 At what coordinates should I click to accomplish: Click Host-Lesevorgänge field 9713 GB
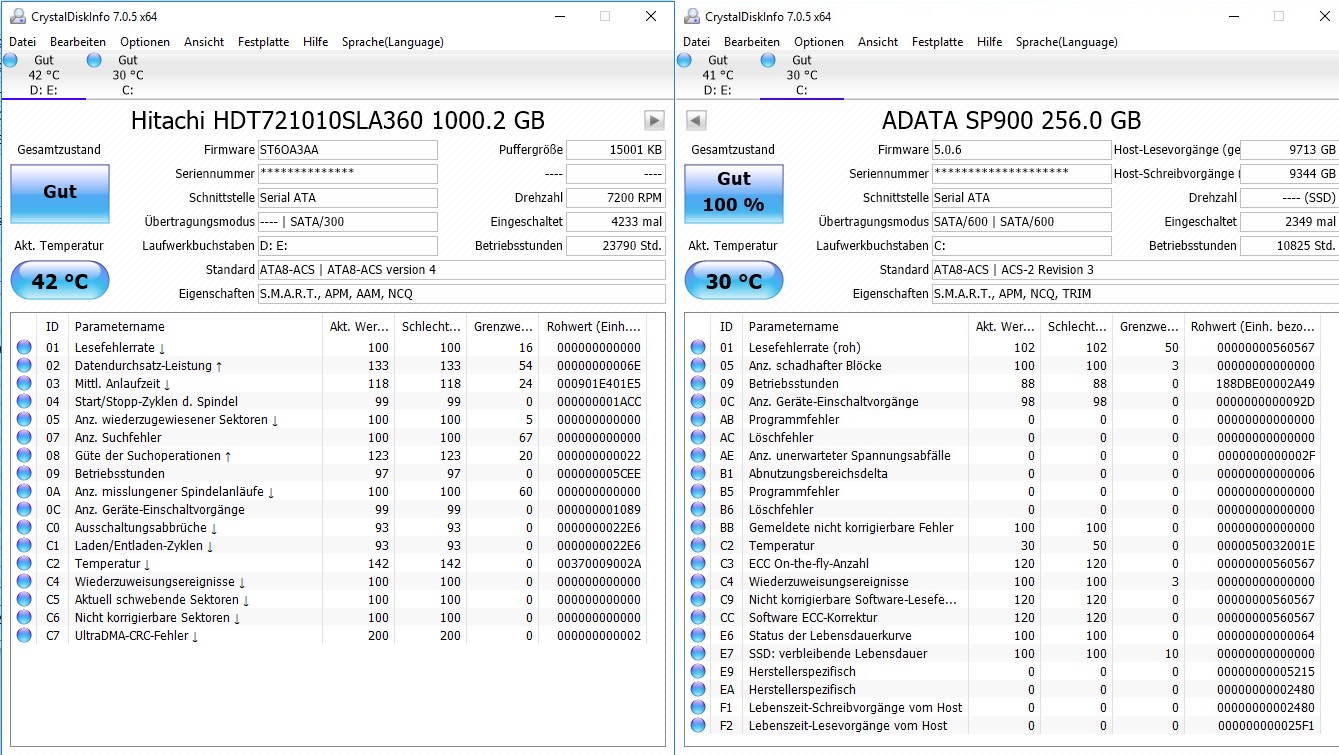(x=1290, y=150)
